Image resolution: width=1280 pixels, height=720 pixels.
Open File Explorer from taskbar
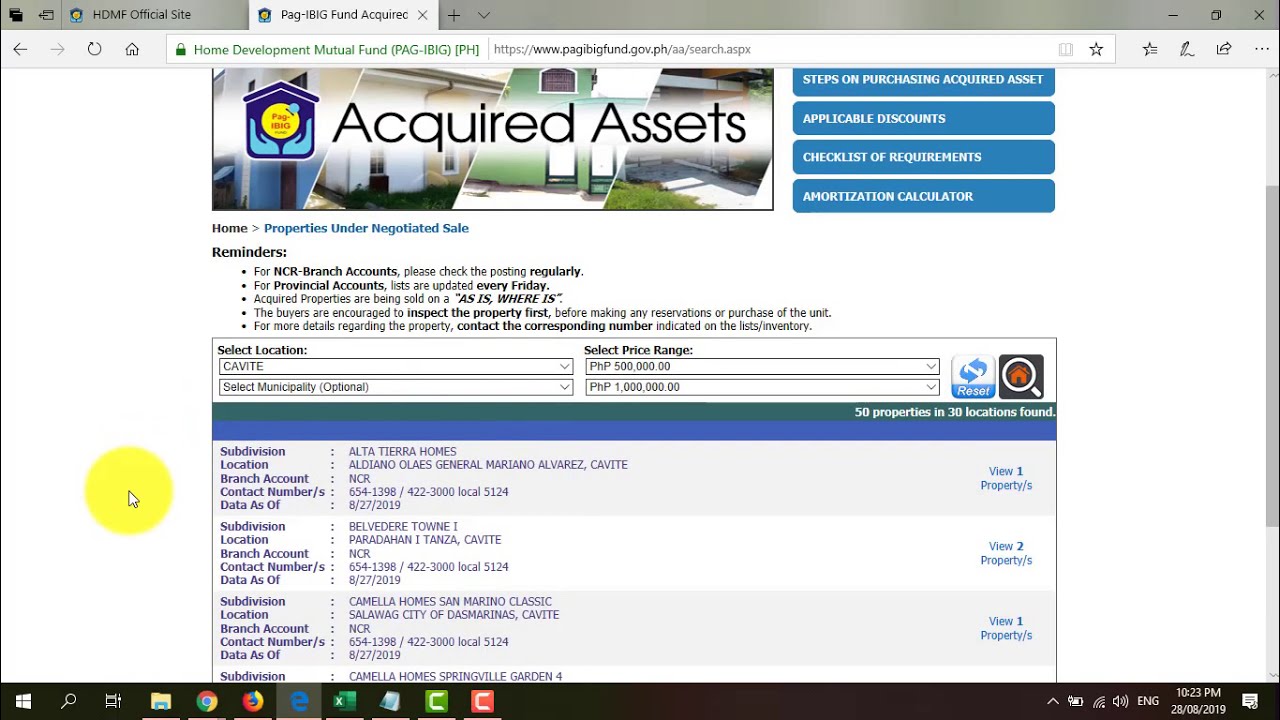click(x=161, y=701)
